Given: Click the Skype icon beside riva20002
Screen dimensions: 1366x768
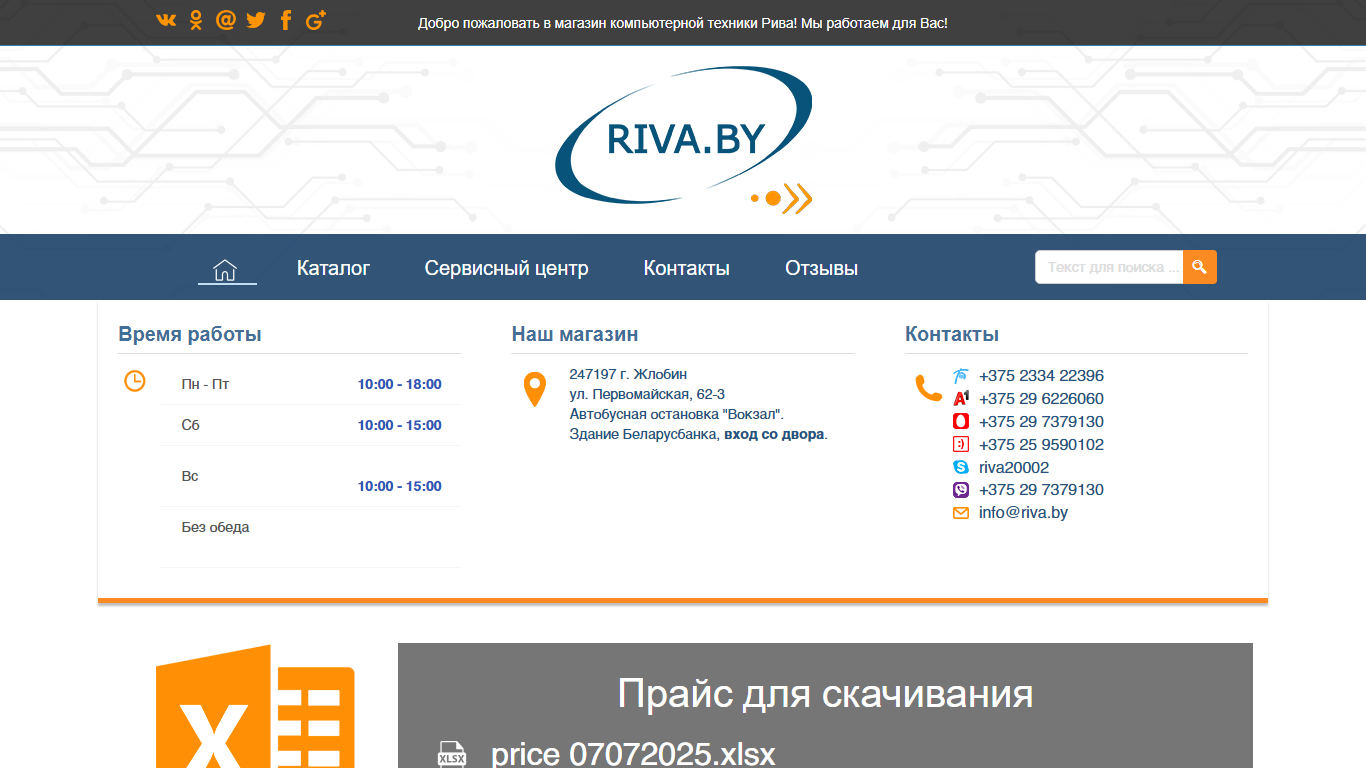Looking at the screenshot, I should (961, 467).
